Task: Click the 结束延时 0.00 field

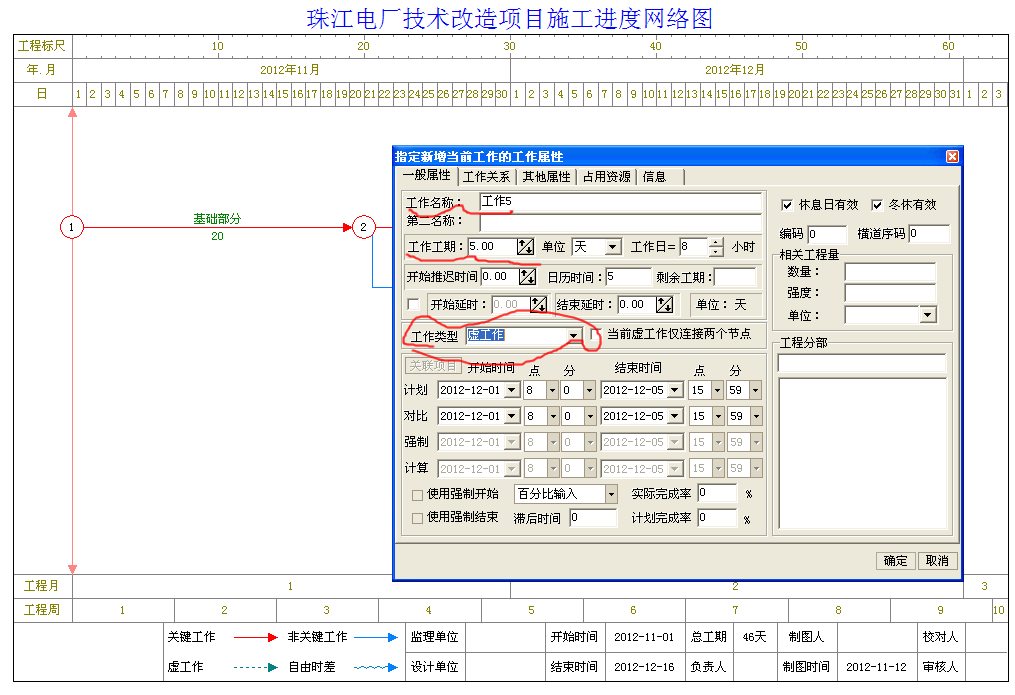Action: pos(637,304)
